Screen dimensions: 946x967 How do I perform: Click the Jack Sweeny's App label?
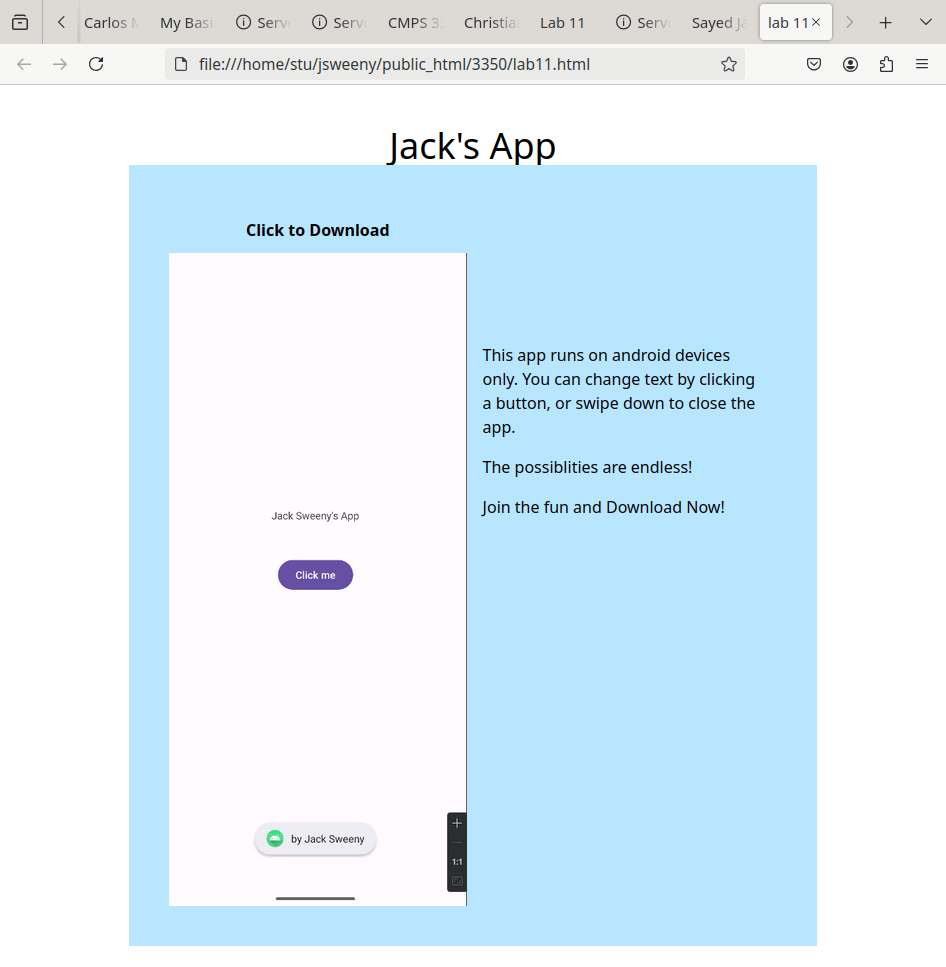point(315,516)
